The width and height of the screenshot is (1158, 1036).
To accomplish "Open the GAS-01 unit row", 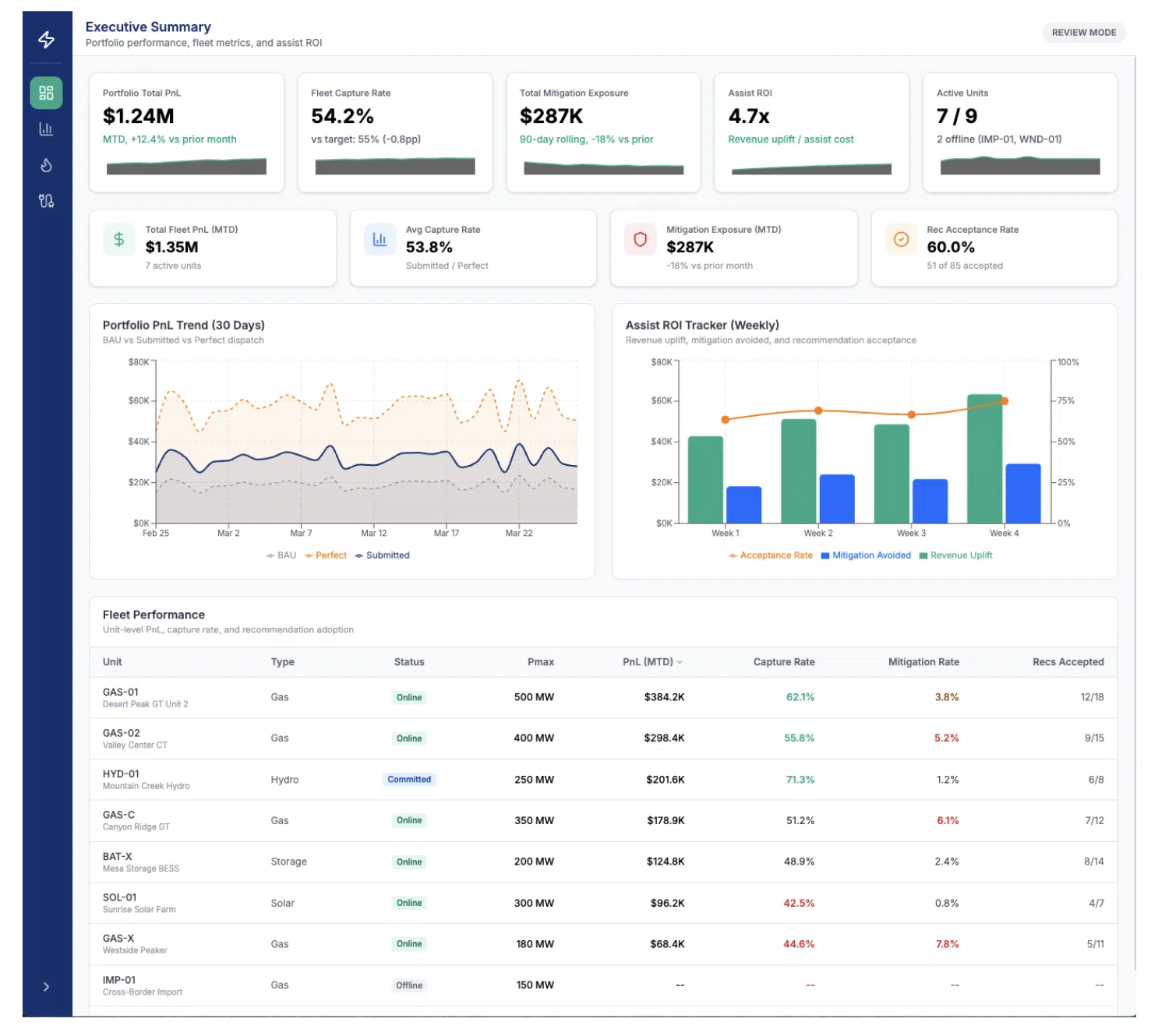I will click(x=603, y=697).
